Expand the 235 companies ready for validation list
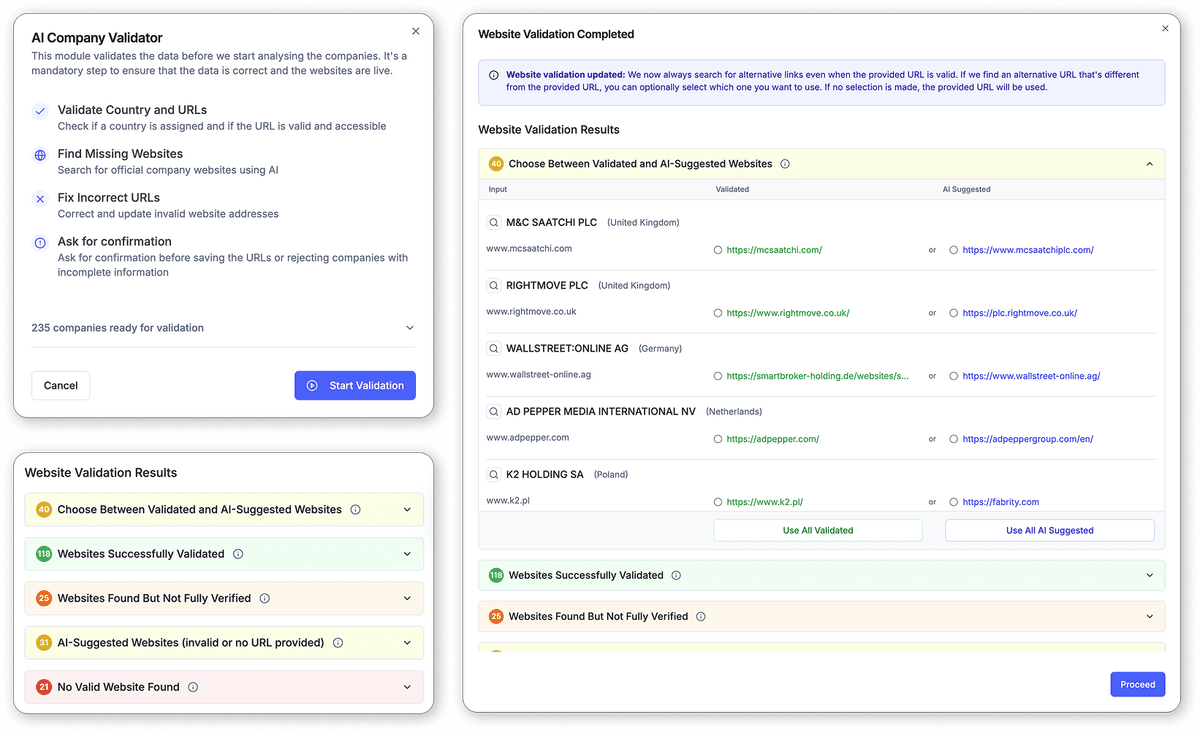The height and width of the screenshot is (733, 1200). pos(409,327)
